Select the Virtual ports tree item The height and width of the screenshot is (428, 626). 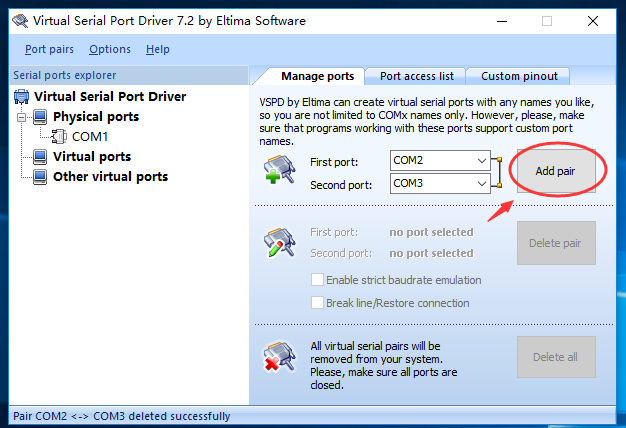point(92,157)
